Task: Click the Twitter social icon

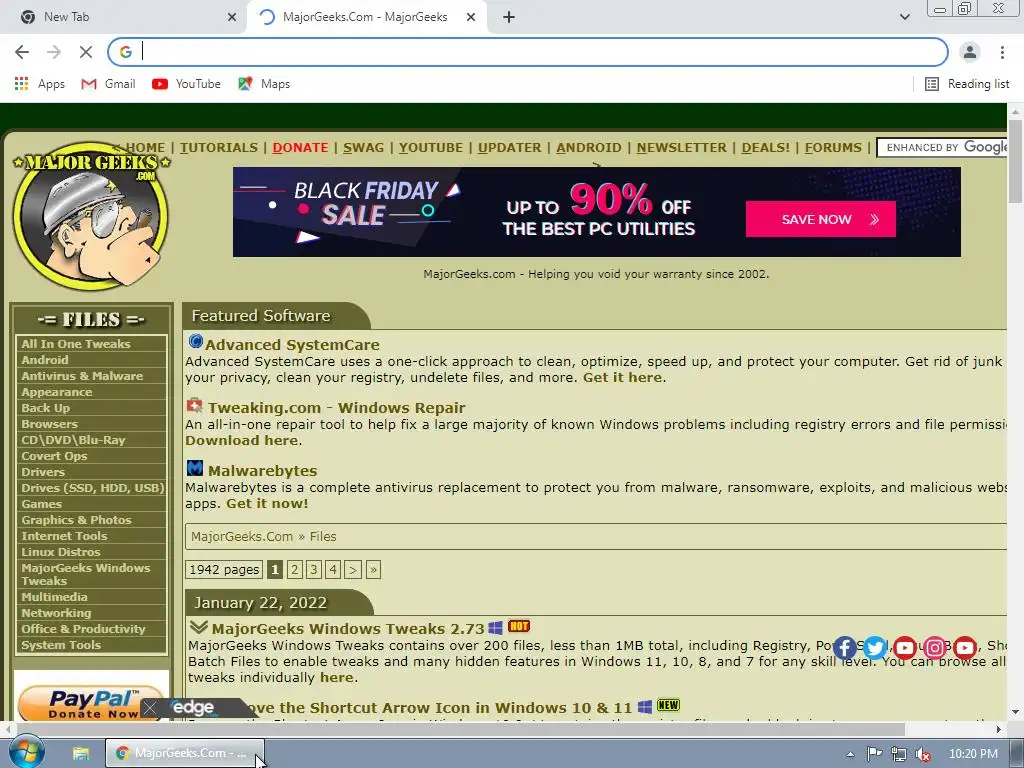Action: point(874,648)
